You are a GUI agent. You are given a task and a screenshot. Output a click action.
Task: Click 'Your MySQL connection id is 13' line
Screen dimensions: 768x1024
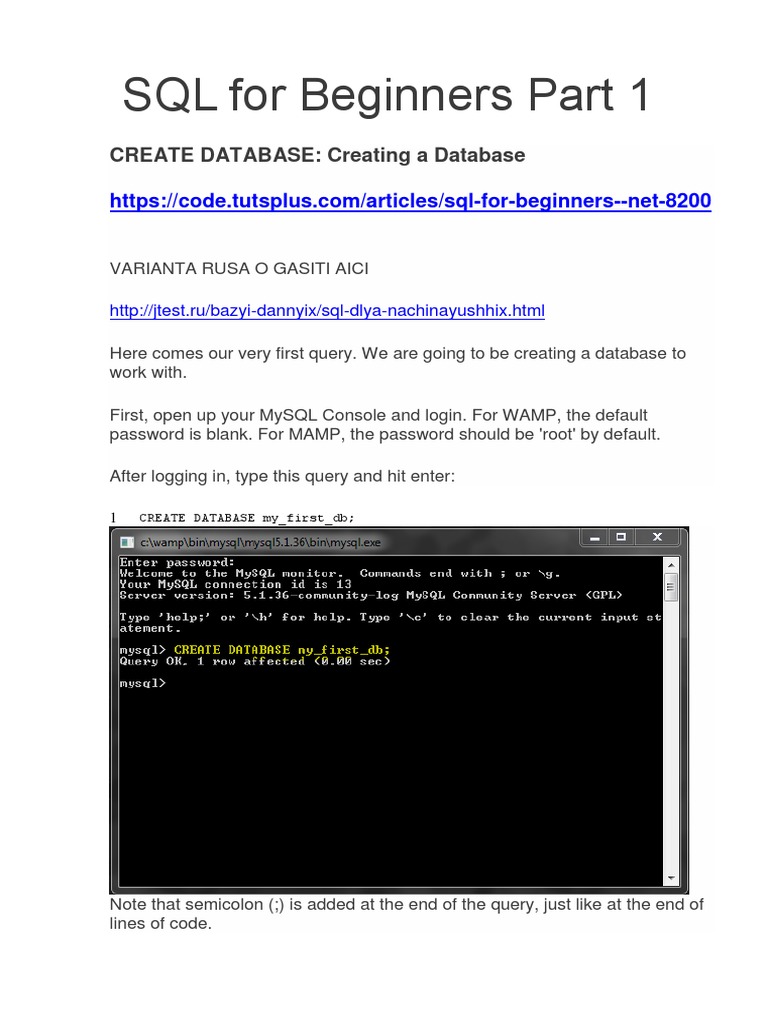[235, 584]
